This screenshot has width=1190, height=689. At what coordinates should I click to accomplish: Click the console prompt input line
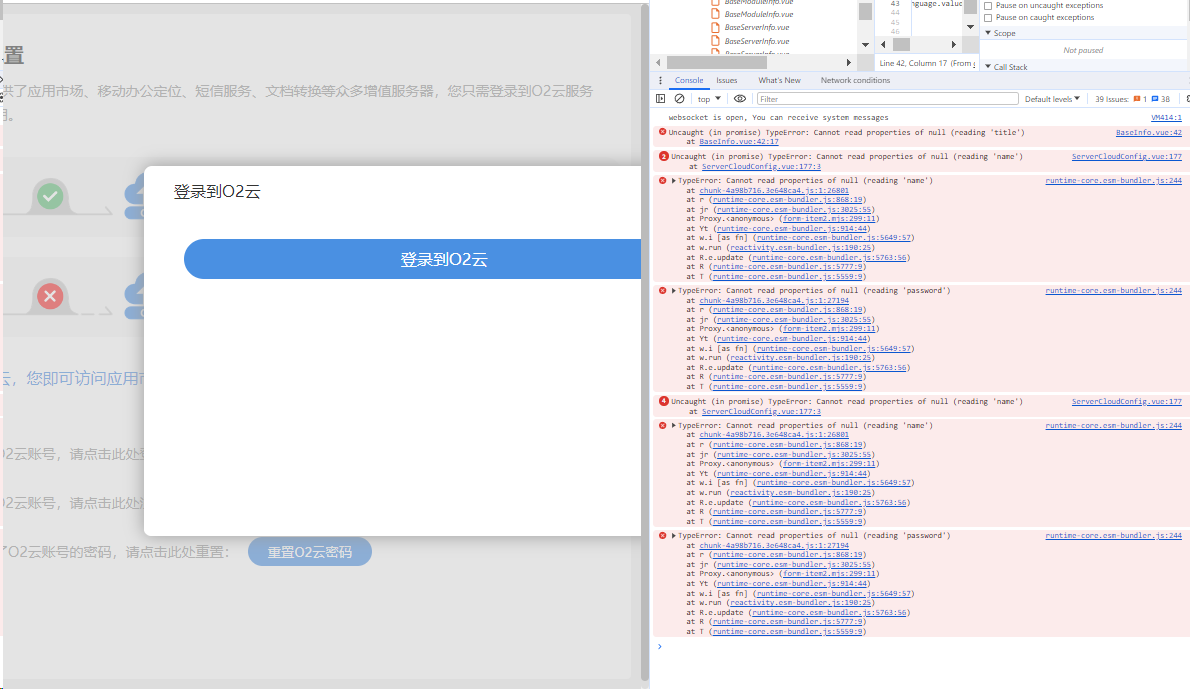tap(922, 647)
